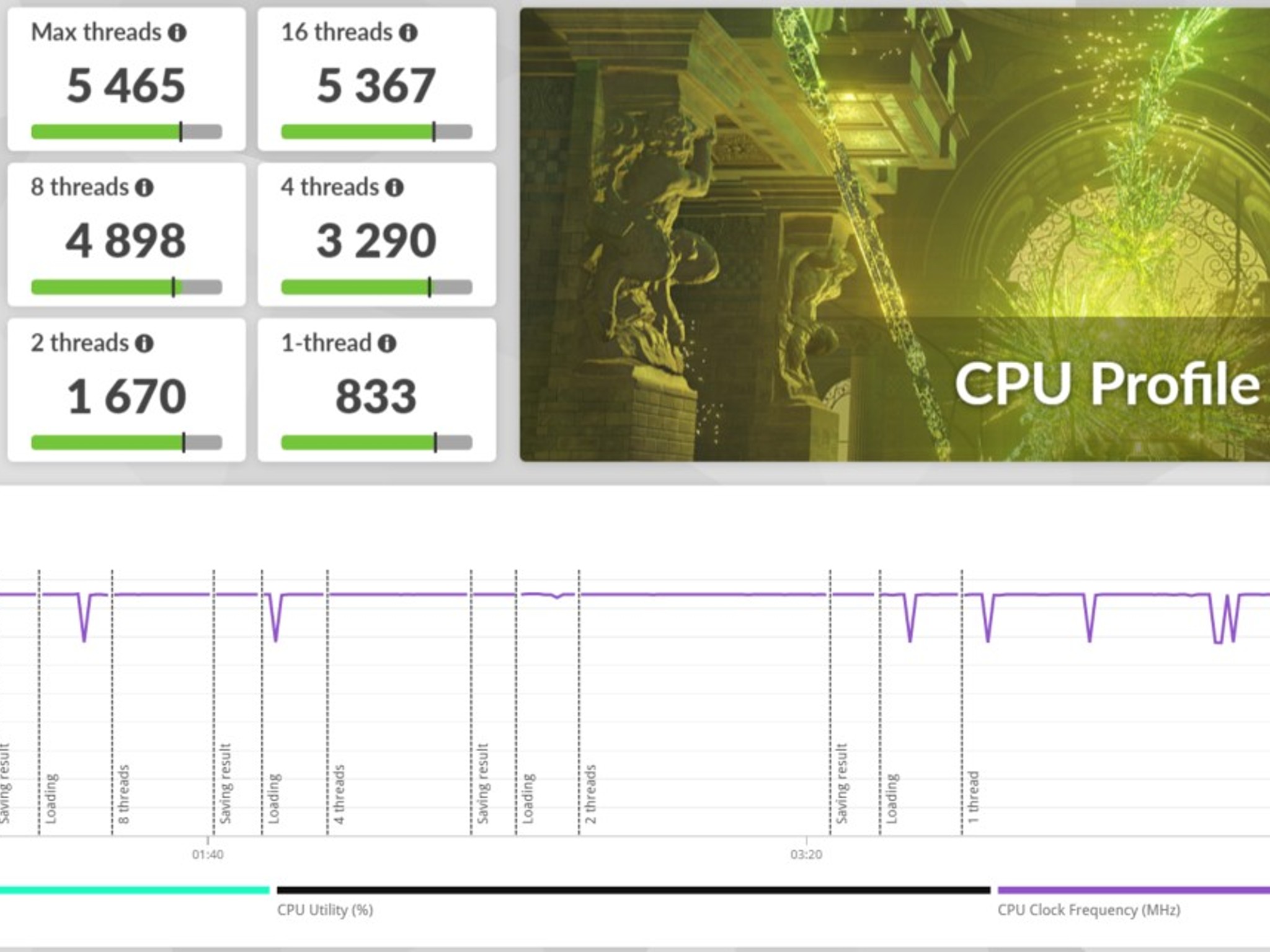Select the 2 threads score 1 670
This screenshot has height=952, width=1270.
(x=127, y=396)
